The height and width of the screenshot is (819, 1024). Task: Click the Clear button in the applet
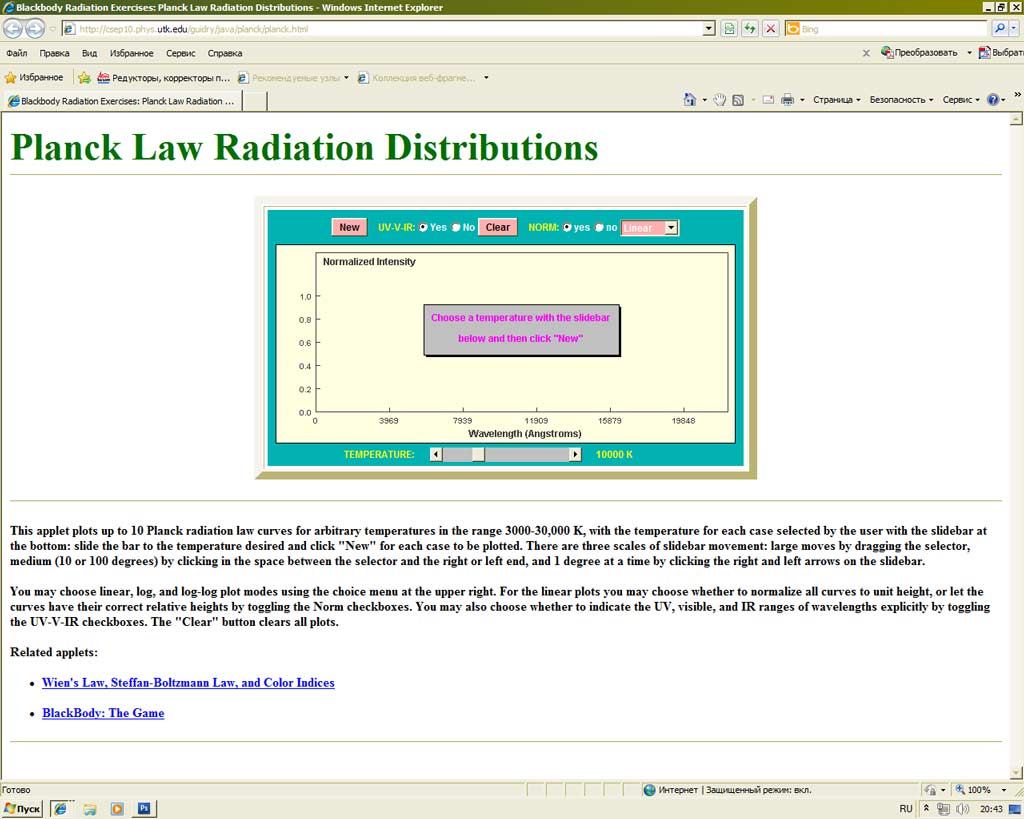(x=498, y=227)
